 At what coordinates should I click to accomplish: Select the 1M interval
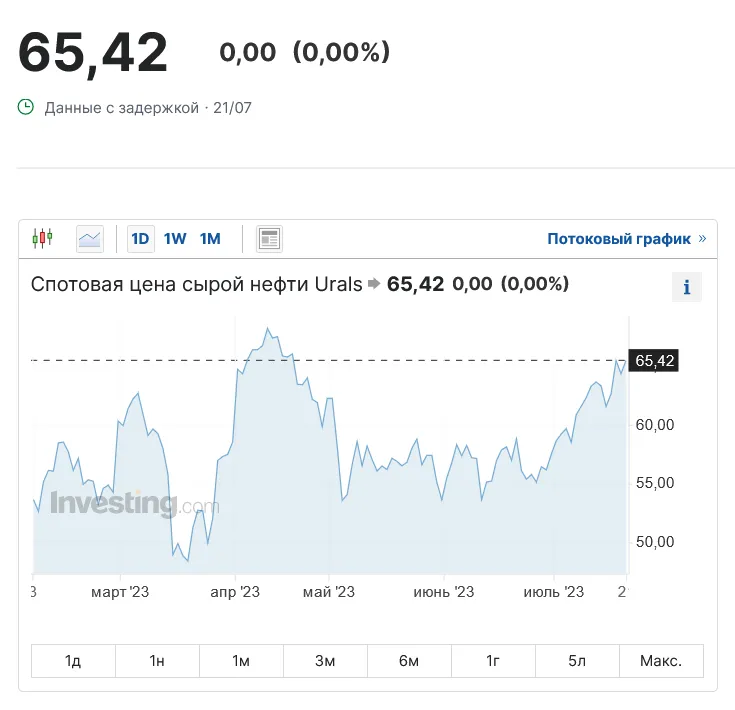pyautogui.click(x=210, y=238)
